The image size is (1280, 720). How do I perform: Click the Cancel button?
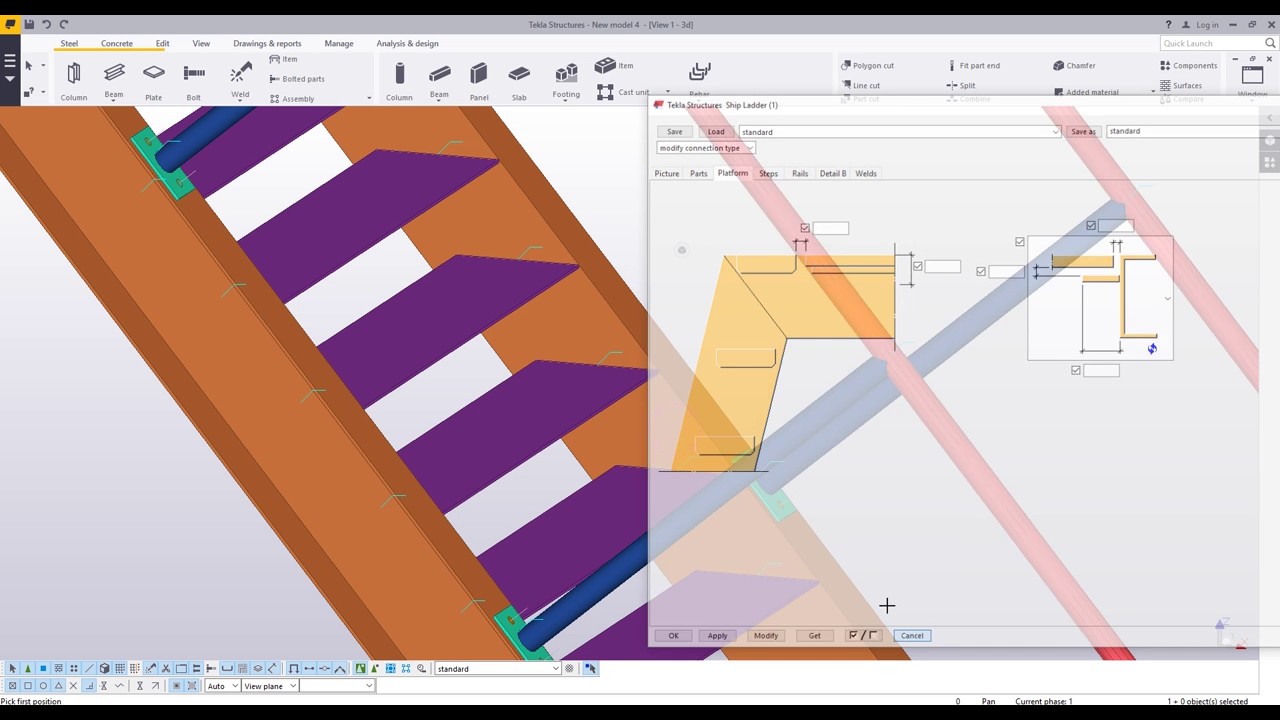(x=912, y=635)
